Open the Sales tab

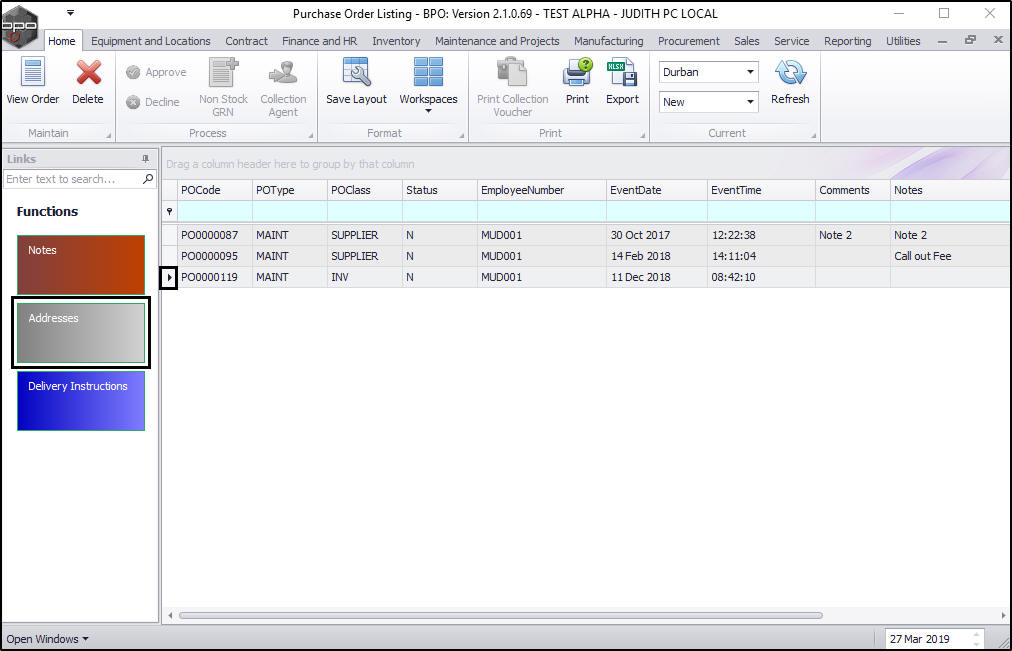coord(747,41)
